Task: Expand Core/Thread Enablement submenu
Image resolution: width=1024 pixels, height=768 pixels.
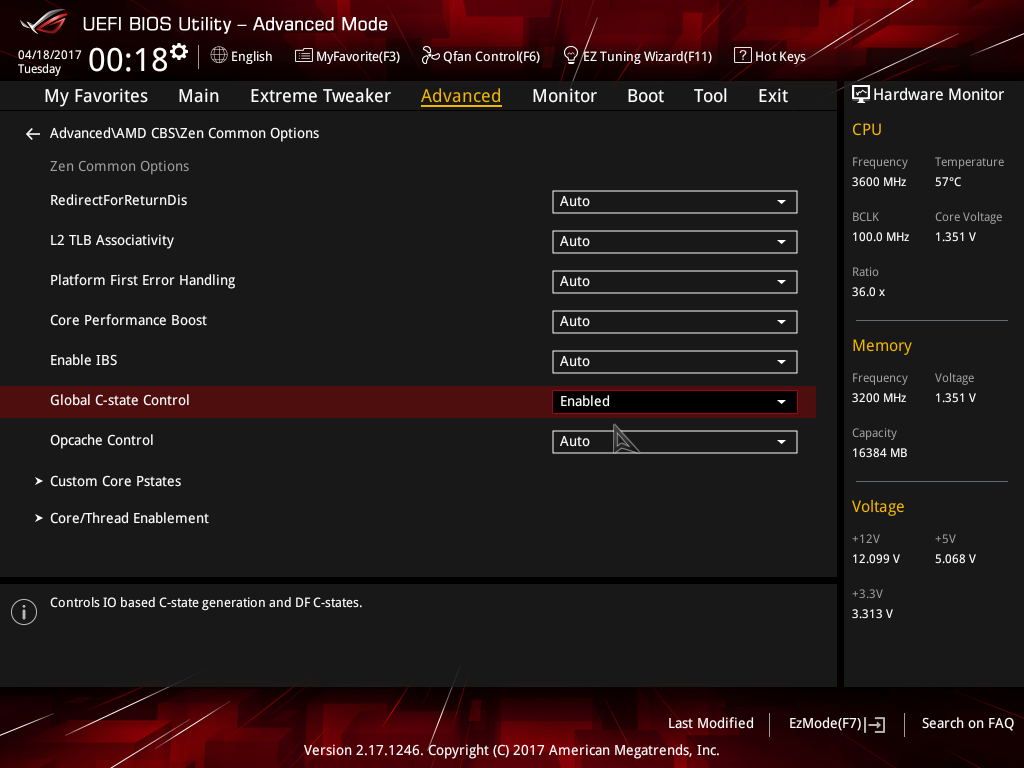Action: coord(129,518)
